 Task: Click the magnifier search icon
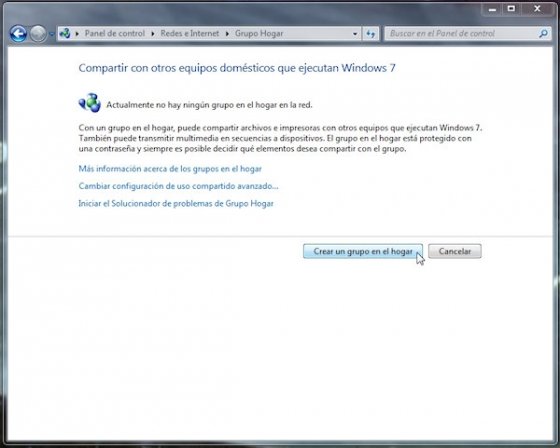(543, 34)
